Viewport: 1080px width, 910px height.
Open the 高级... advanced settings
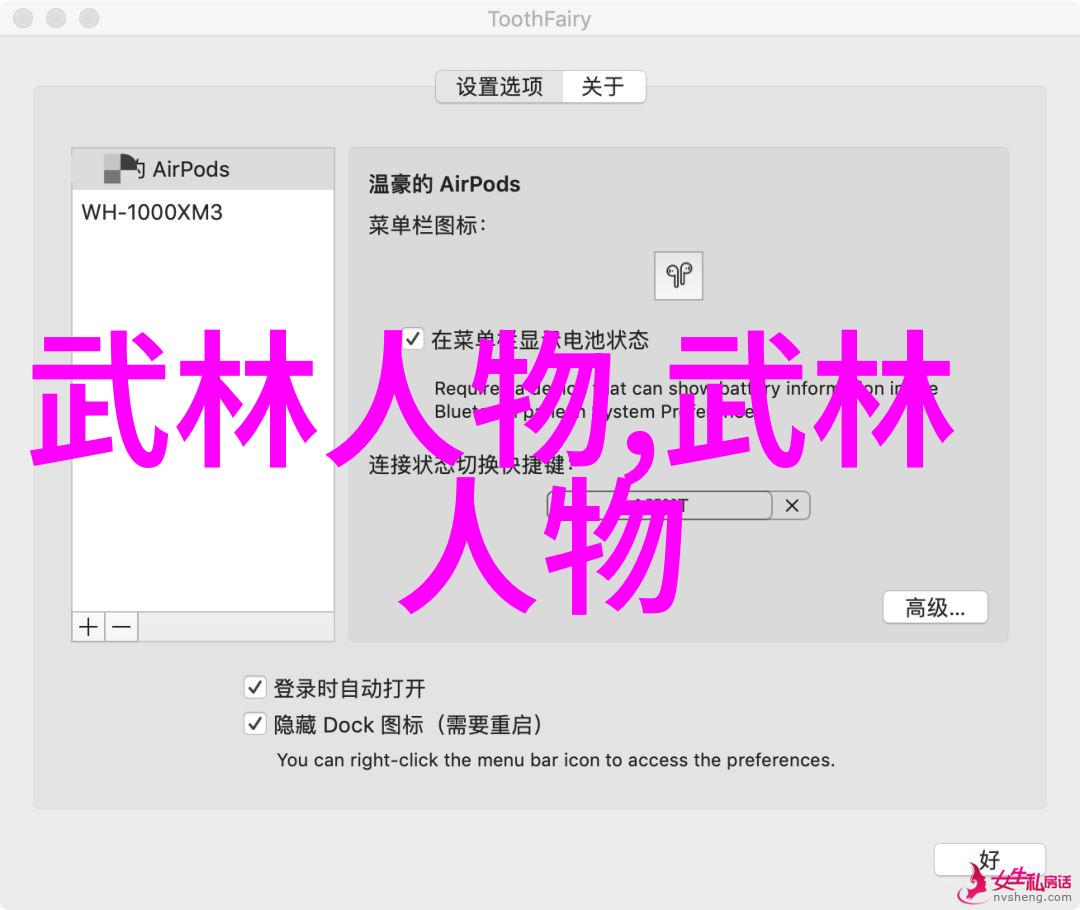point(935,608)
